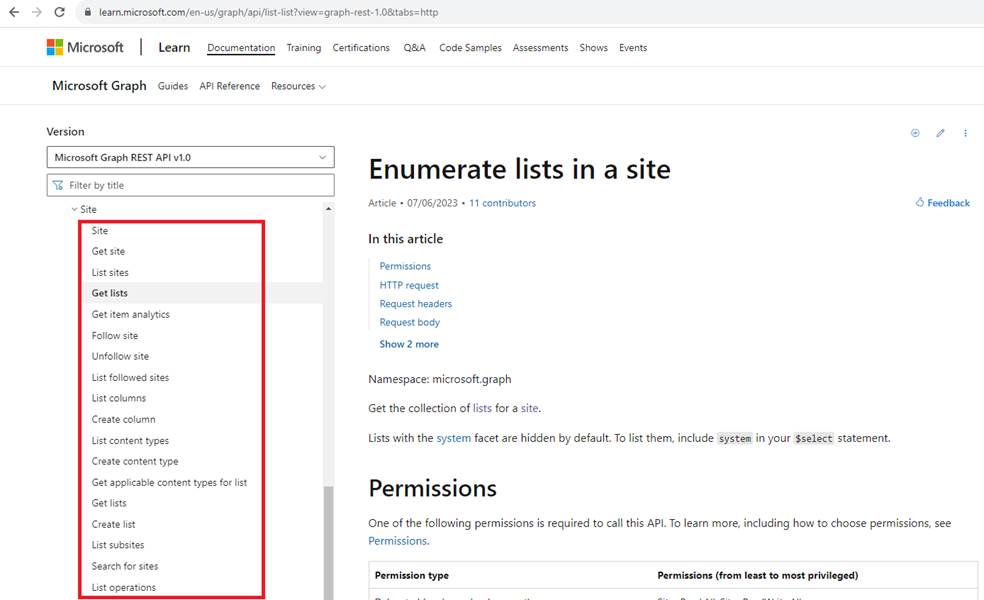This screenshot has height=600, width=984.
Task: Select List sites in the sidebar
Action: [110, 272]
